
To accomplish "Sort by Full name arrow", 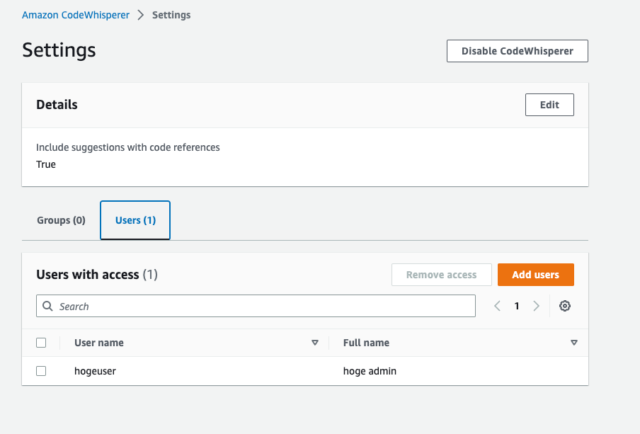I will 574,343.
